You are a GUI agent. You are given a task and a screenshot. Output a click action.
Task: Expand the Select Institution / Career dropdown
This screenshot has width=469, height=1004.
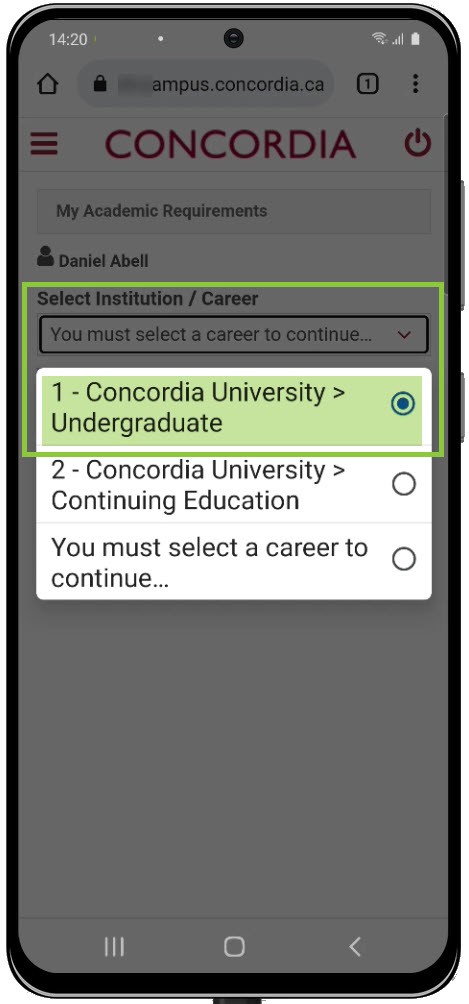(234, 334)
